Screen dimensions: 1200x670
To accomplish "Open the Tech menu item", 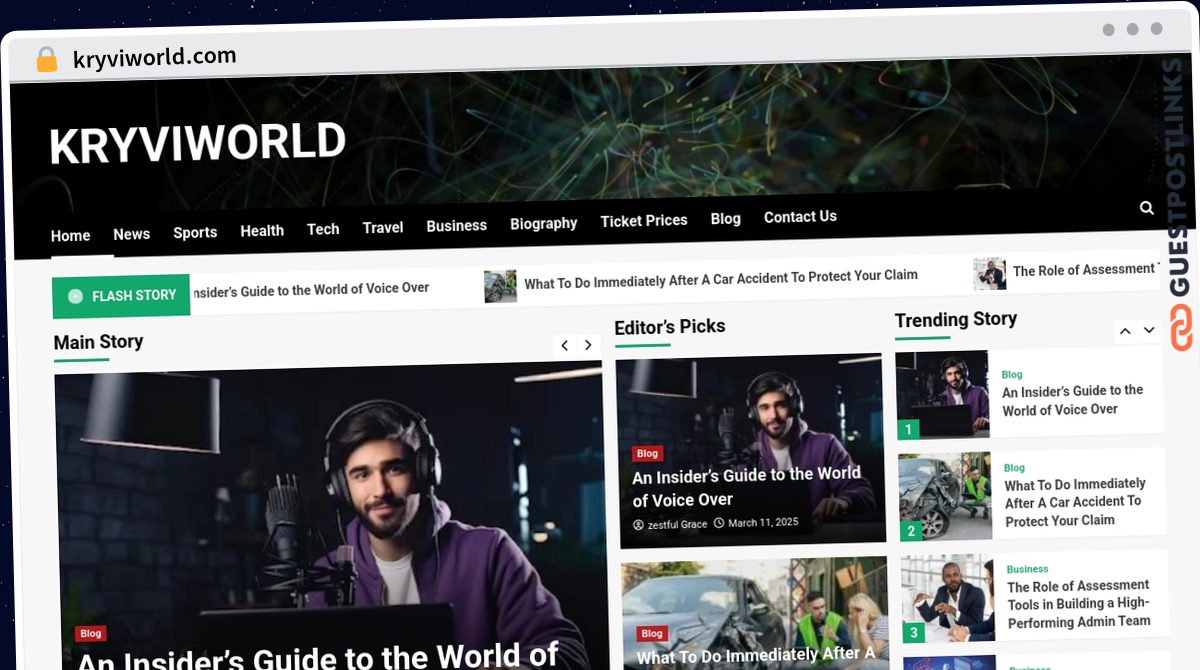I will (323, 229).
